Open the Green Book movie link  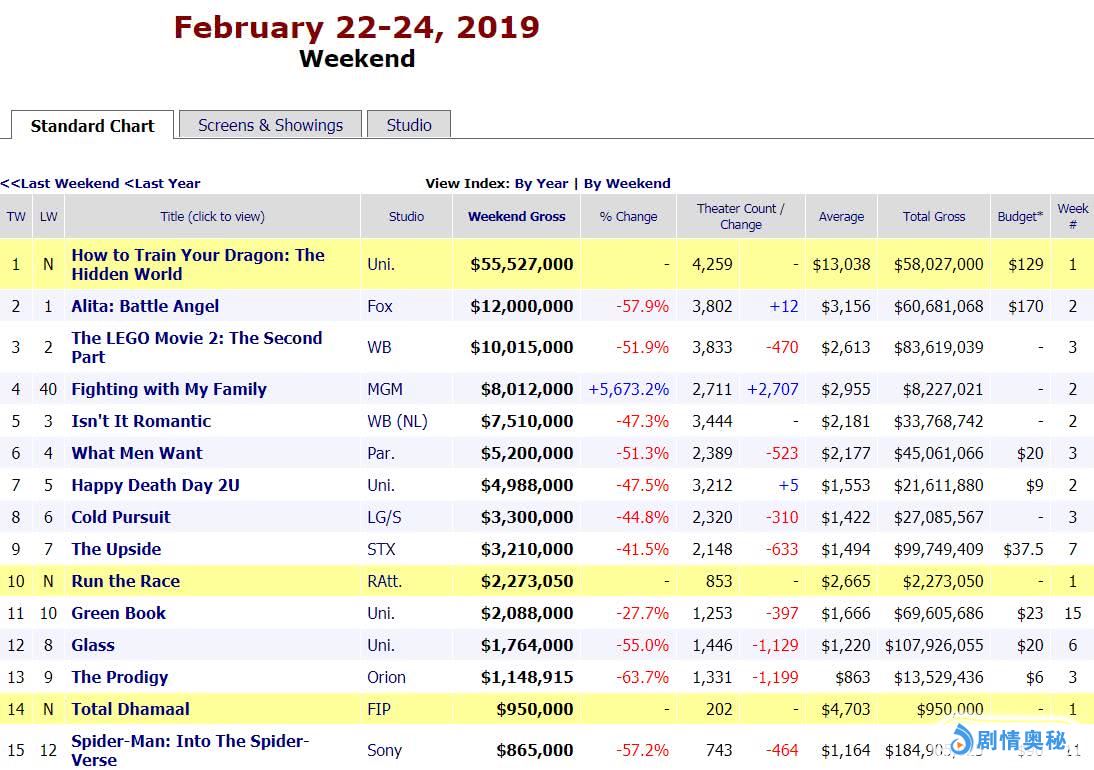pos(118,613)
